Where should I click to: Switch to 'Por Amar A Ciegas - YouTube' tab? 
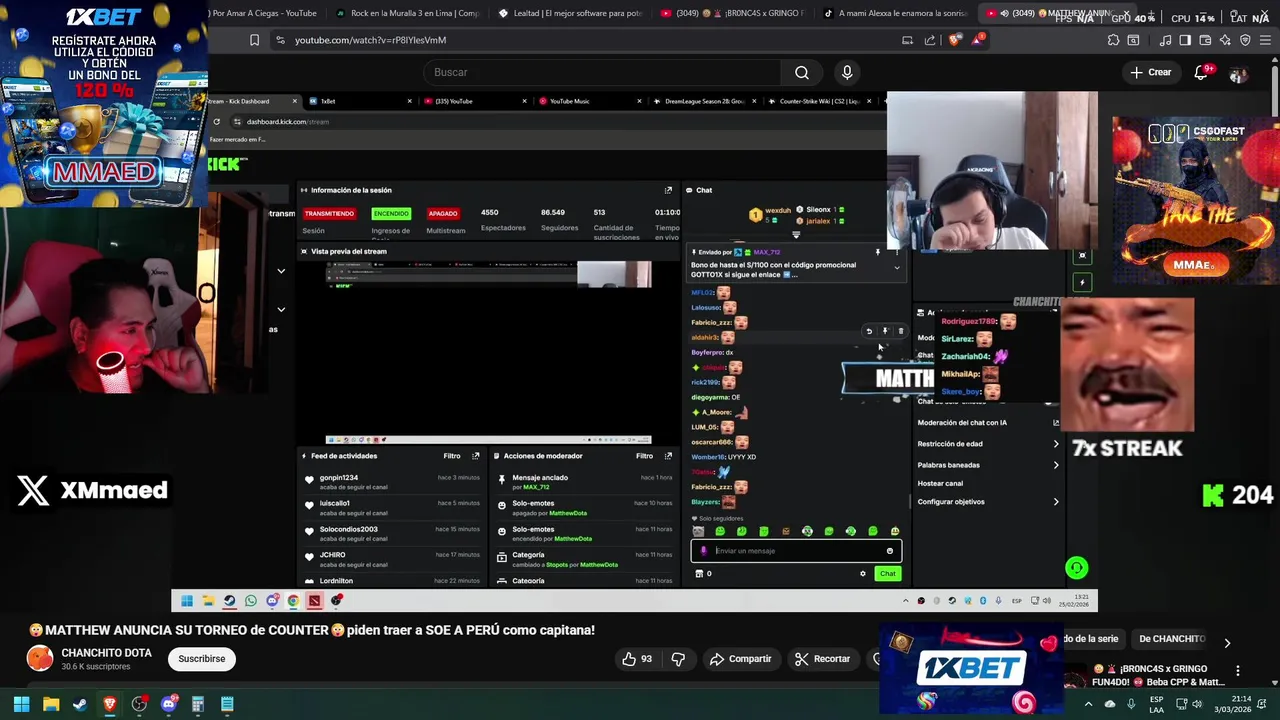point(262,13)
